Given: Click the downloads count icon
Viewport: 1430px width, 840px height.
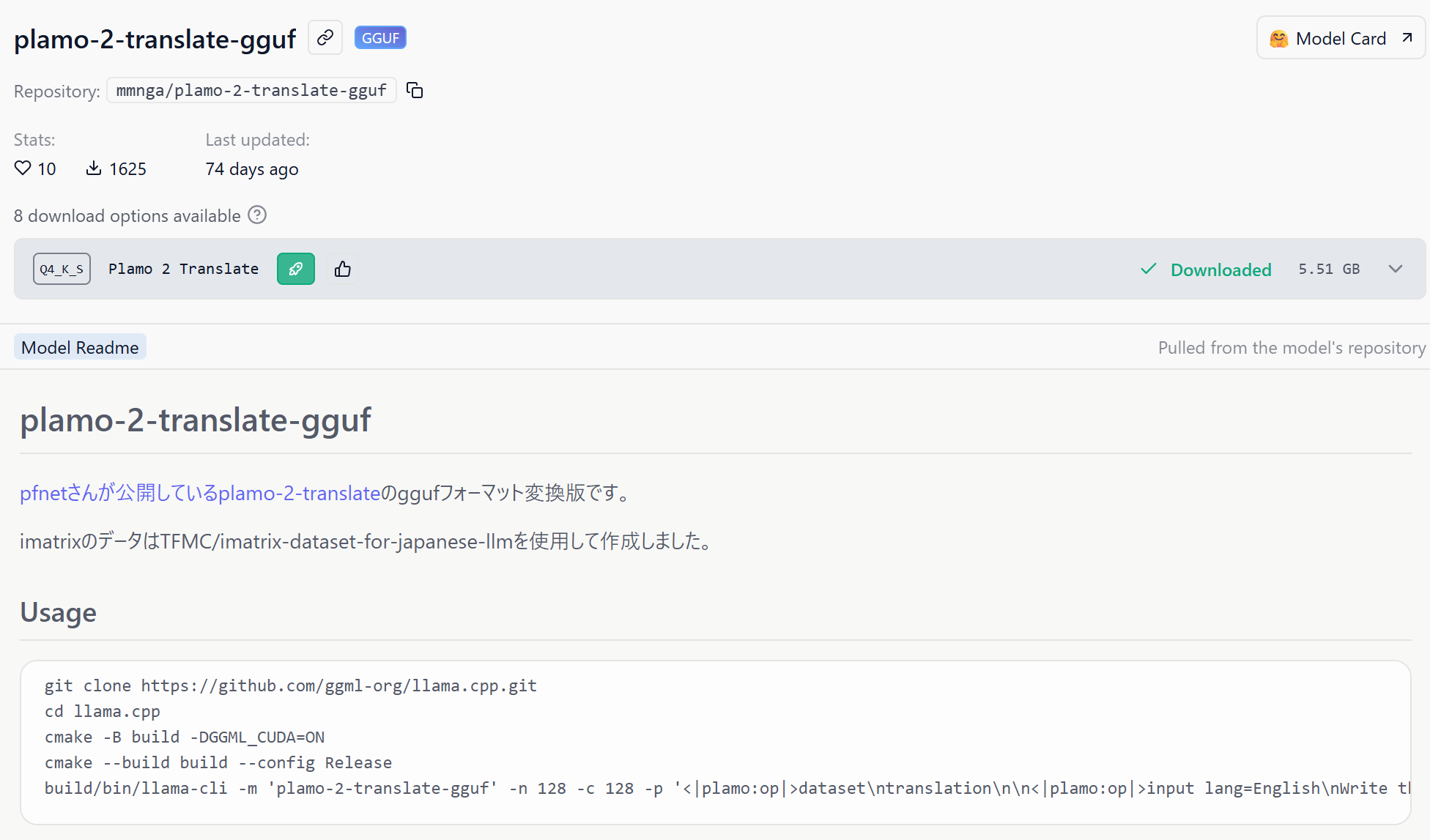Looking at the screenshot, I should click(x=94, y=168).
